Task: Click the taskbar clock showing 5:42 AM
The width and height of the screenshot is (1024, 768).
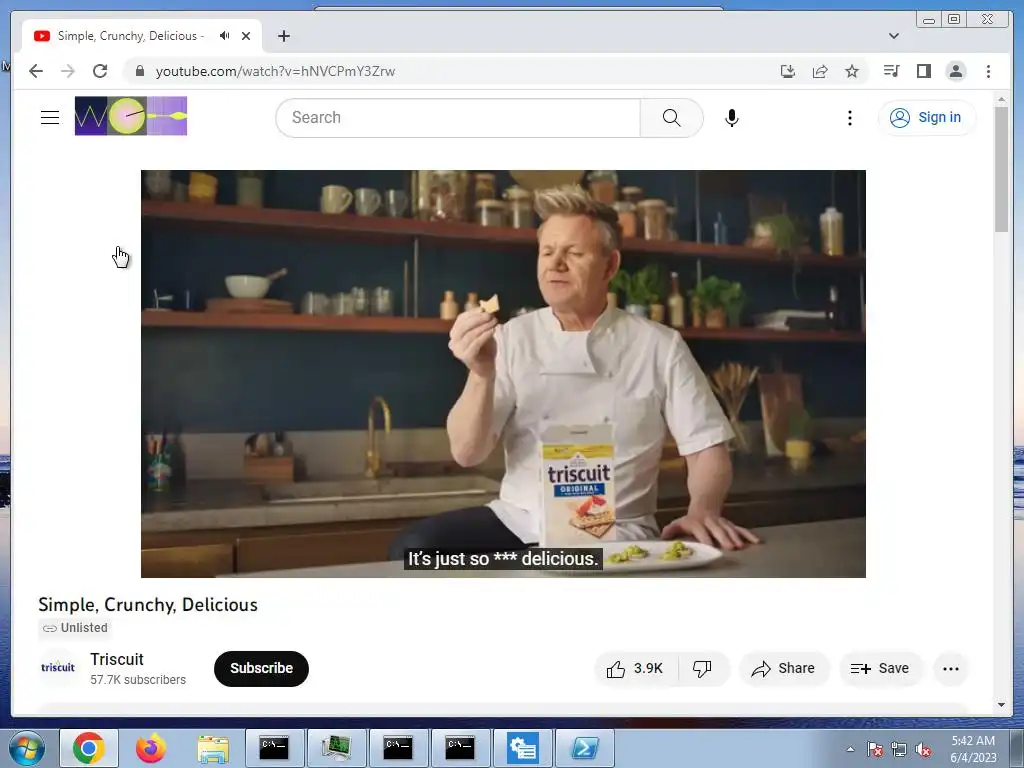Action: 973,748
